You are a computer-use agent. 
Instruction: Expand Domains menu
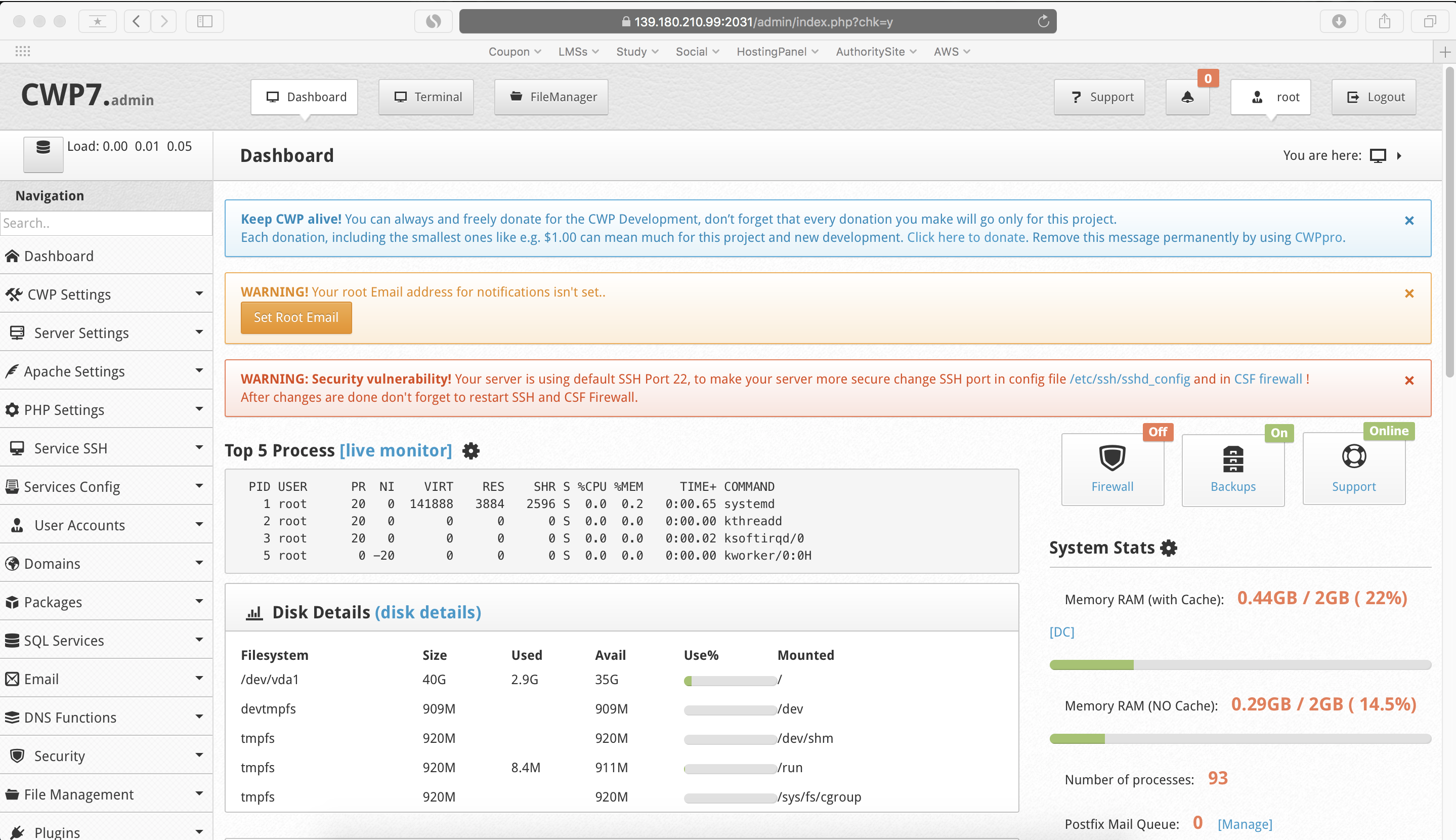(x=106, y=564)
